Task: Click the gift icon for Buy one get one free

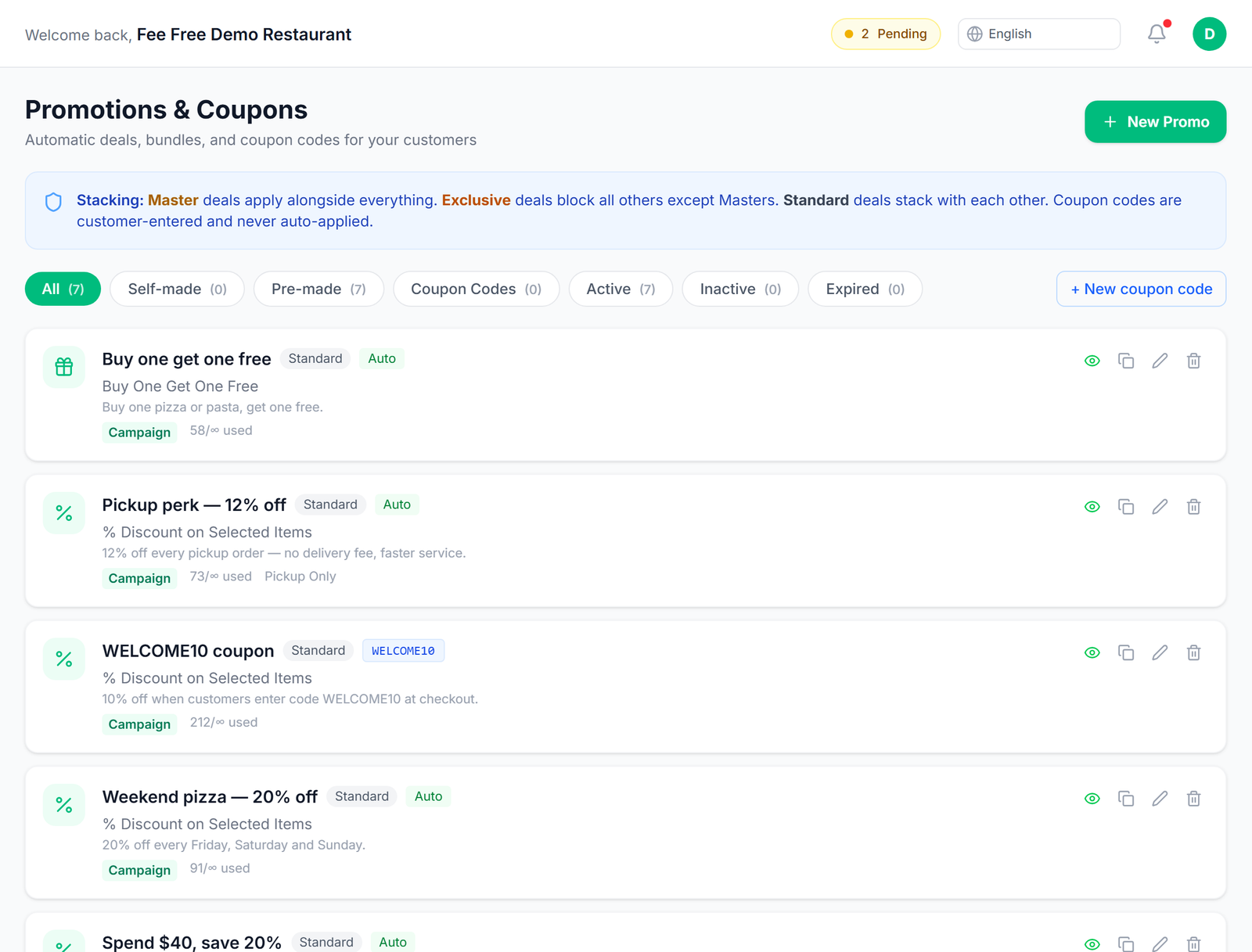Action: tap(64, 367)
